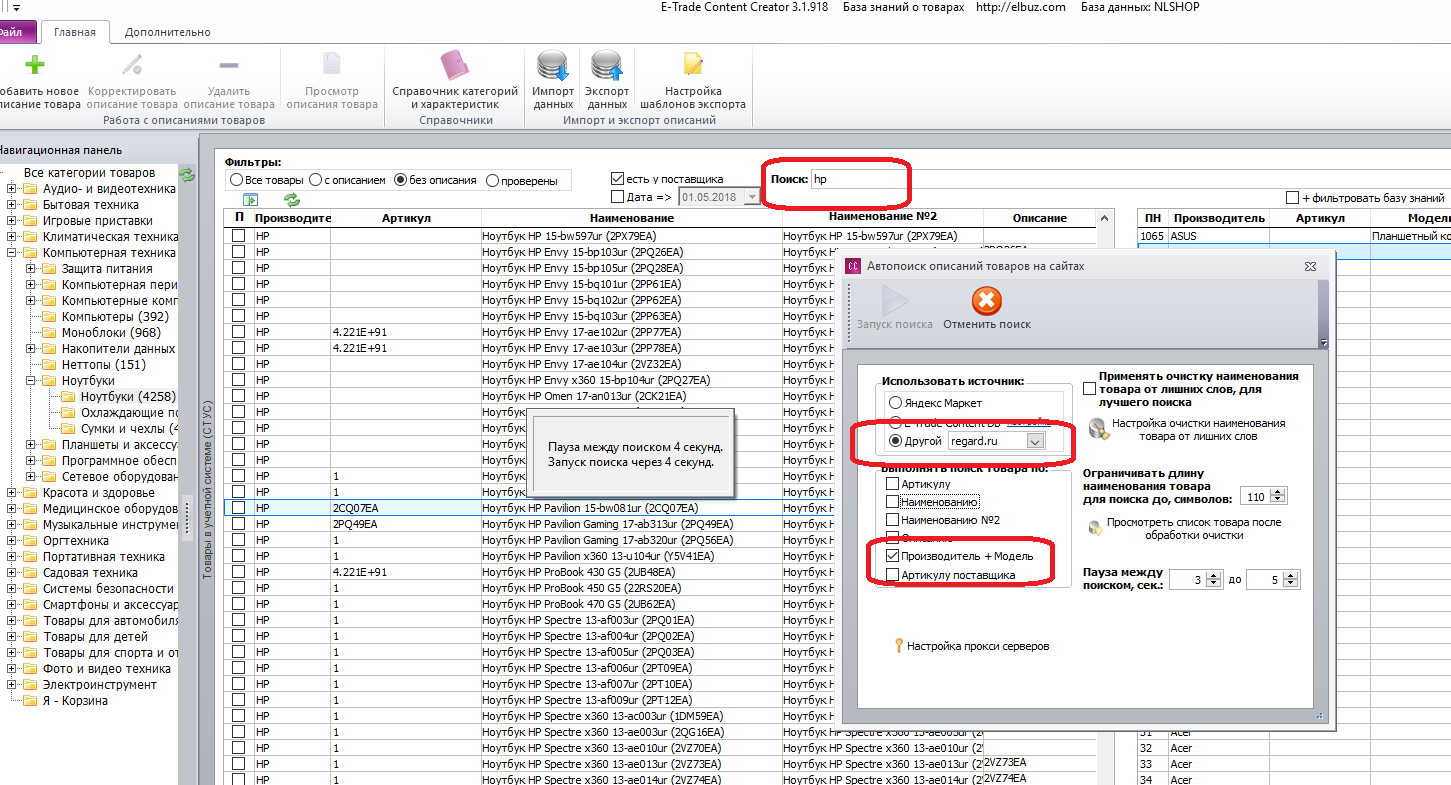This screenshot has height=785, width=1451.
Task: Check search by 'Наименованию №2' option
Action: (893, 520)
